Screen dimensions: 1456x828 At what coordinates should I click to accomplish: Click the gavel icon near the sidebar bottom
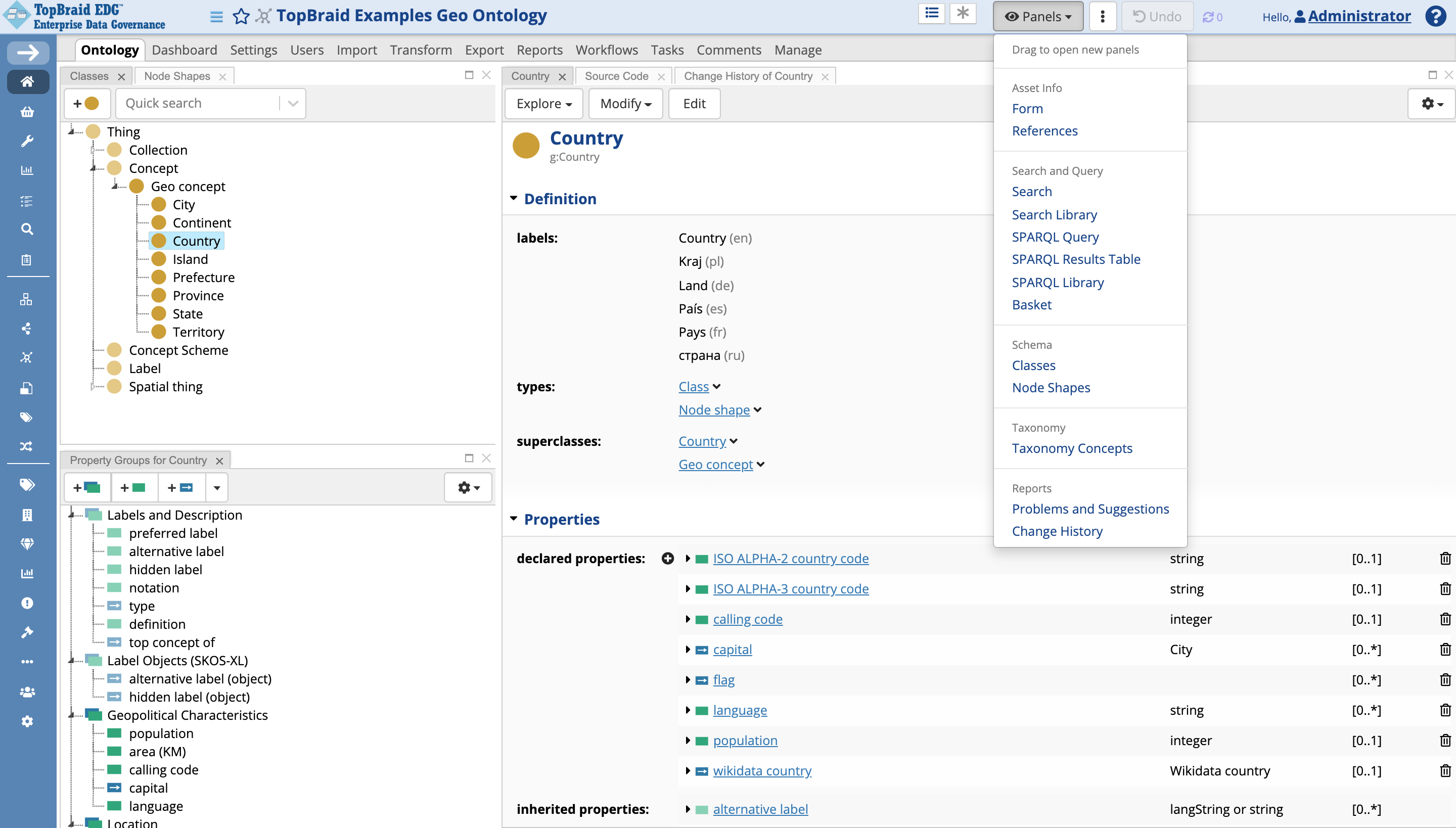[27, 632]
